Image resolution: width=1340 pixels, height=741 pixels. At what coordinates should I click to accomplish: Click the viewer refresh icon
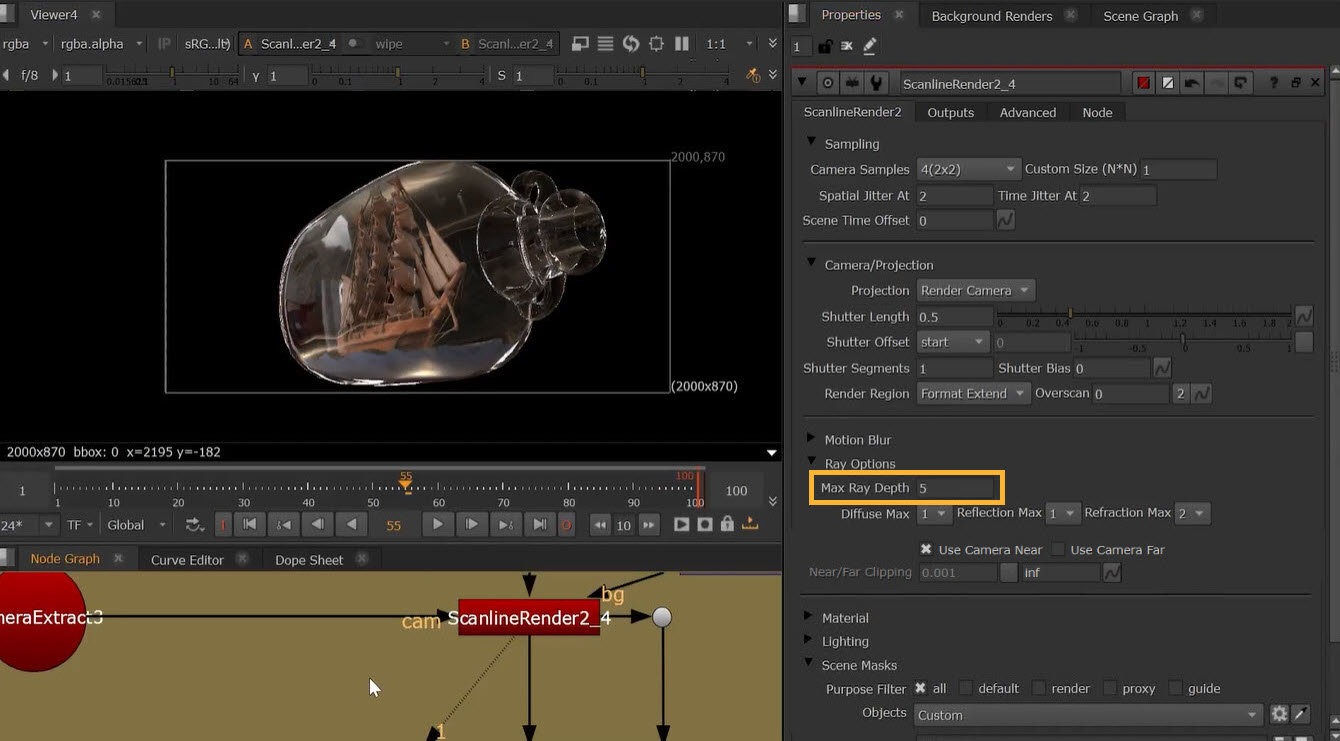click(x=631, y=44)
